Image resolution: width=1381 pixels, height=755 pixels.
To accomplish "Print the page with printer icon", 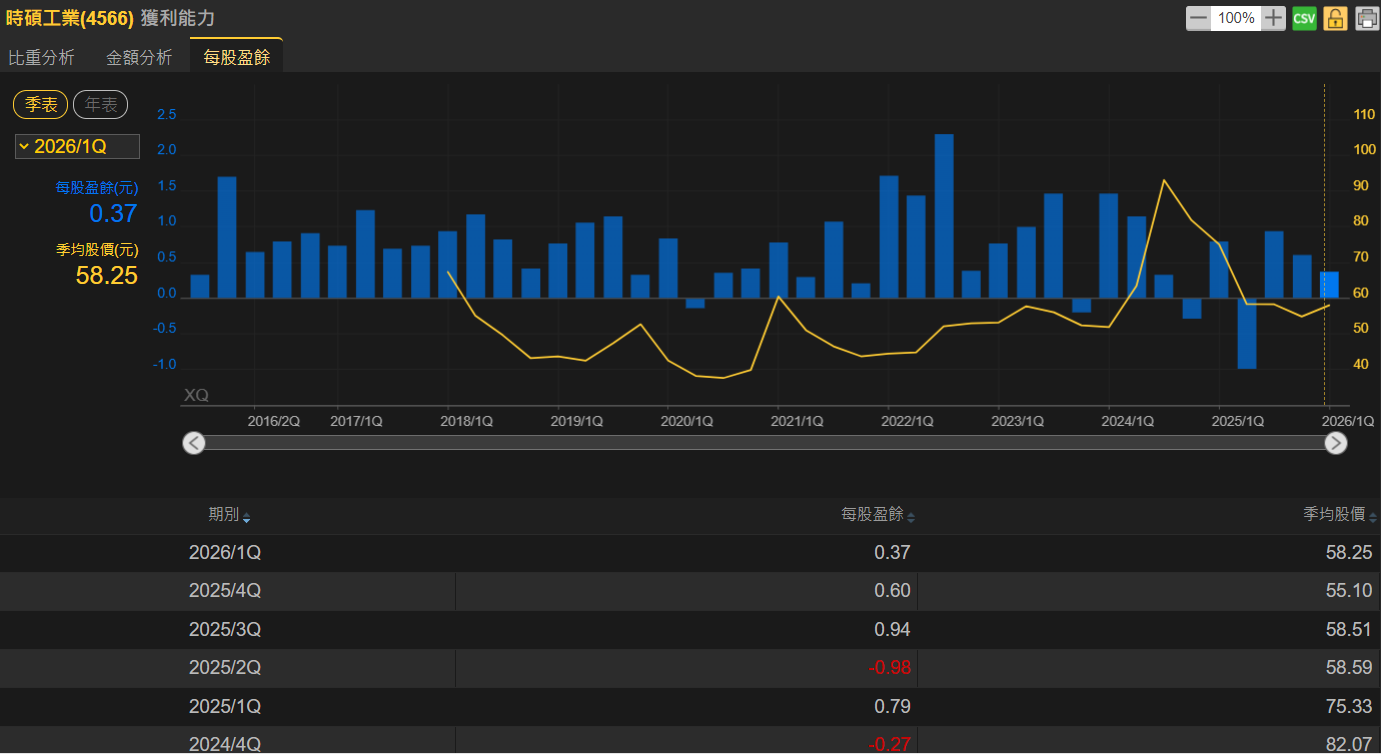I will tap(1366, 18).
